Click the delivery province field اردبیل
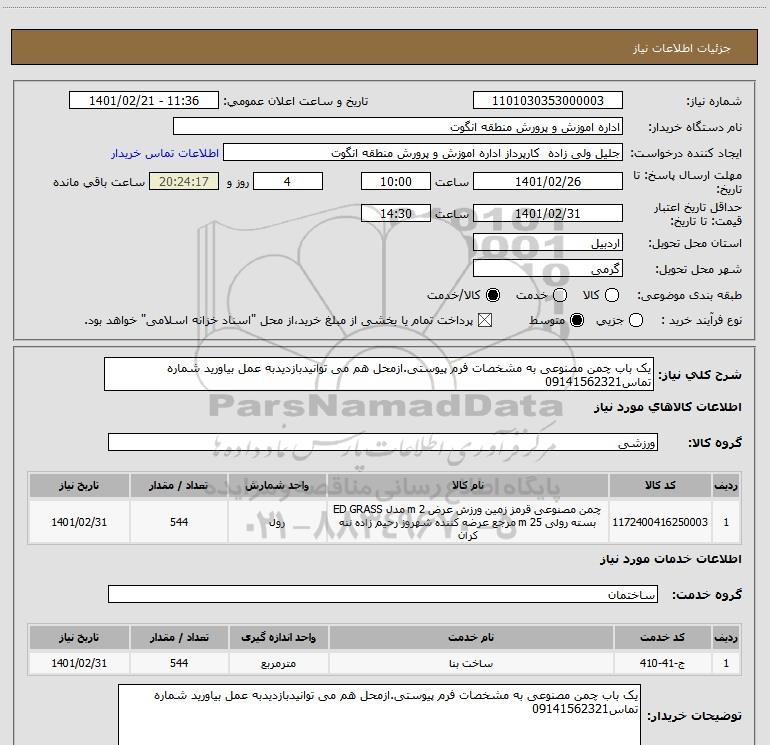This screenshot has height=745, width=770. tap(548, 243)
